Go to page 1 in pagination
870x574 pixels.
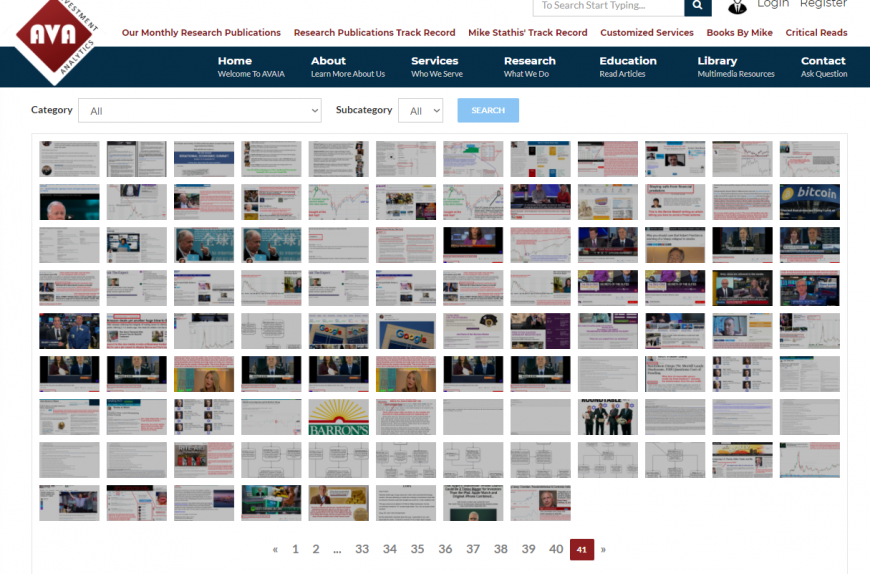point(295,549)
